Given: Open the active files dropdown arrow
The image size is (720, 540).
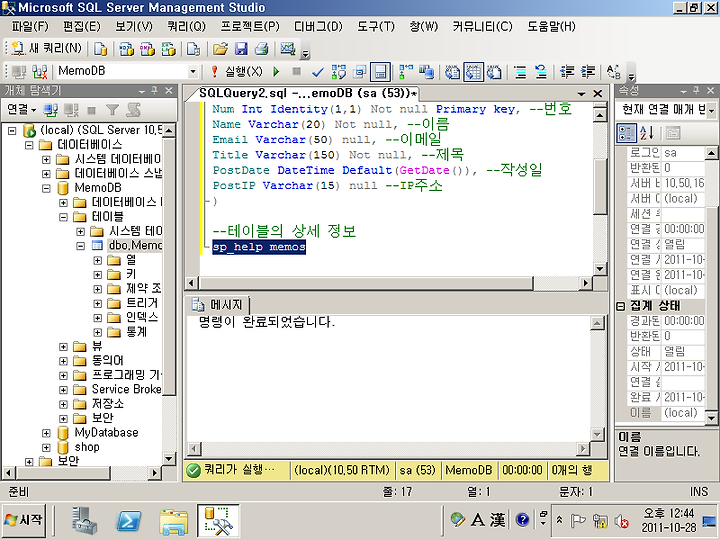Looking at the screenshot, I should [x=581, y=94].
